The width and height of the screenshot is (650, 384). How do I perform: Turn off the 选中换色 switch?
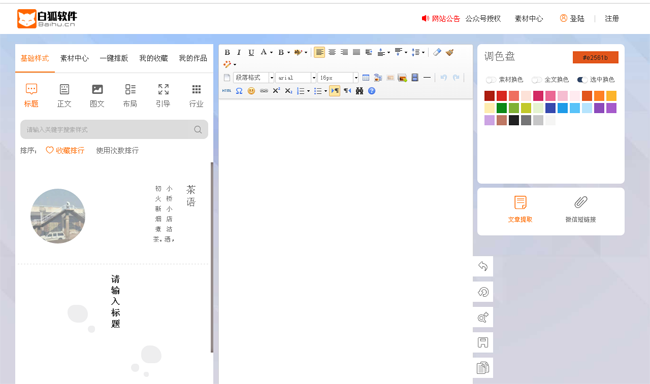[582, 80]
